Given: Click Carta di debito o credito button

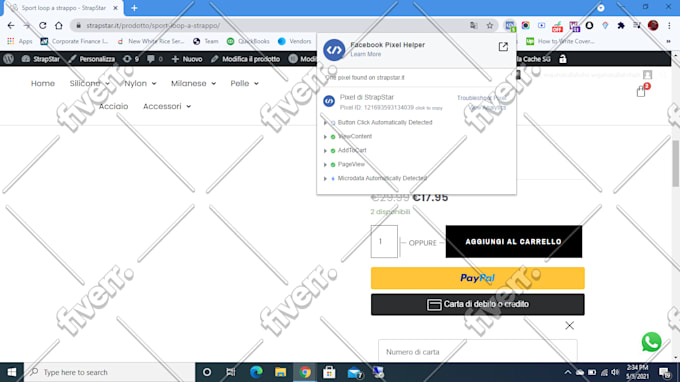Looking at the screenshot, I should point(477,304).
